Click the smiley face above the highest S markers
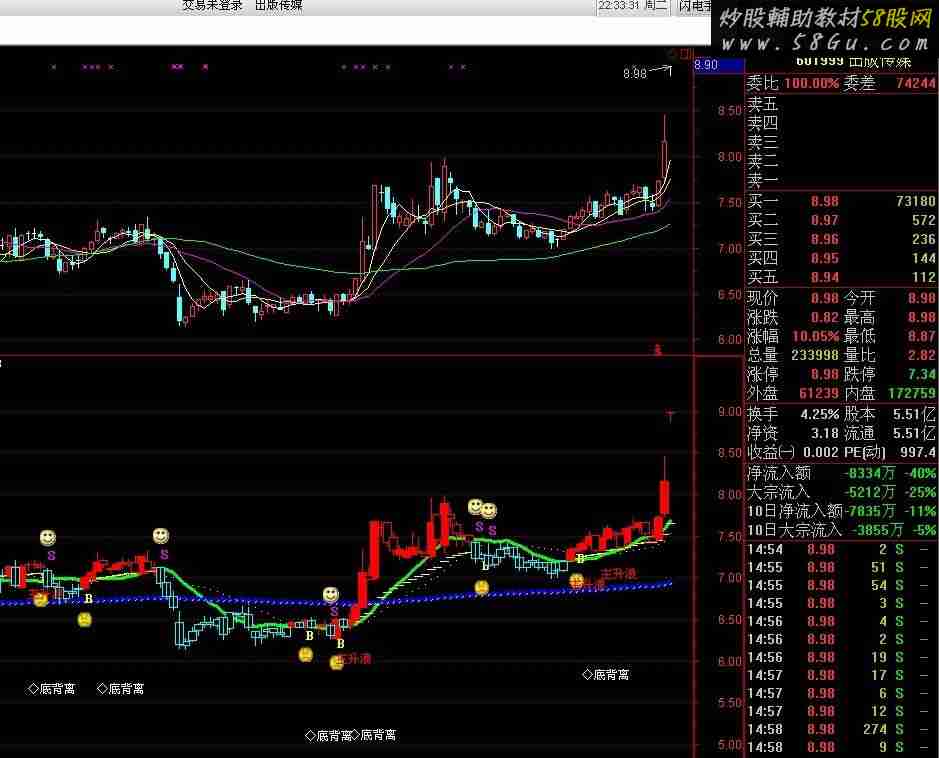This screenshot has height=758, width=939. click(477, 508)
